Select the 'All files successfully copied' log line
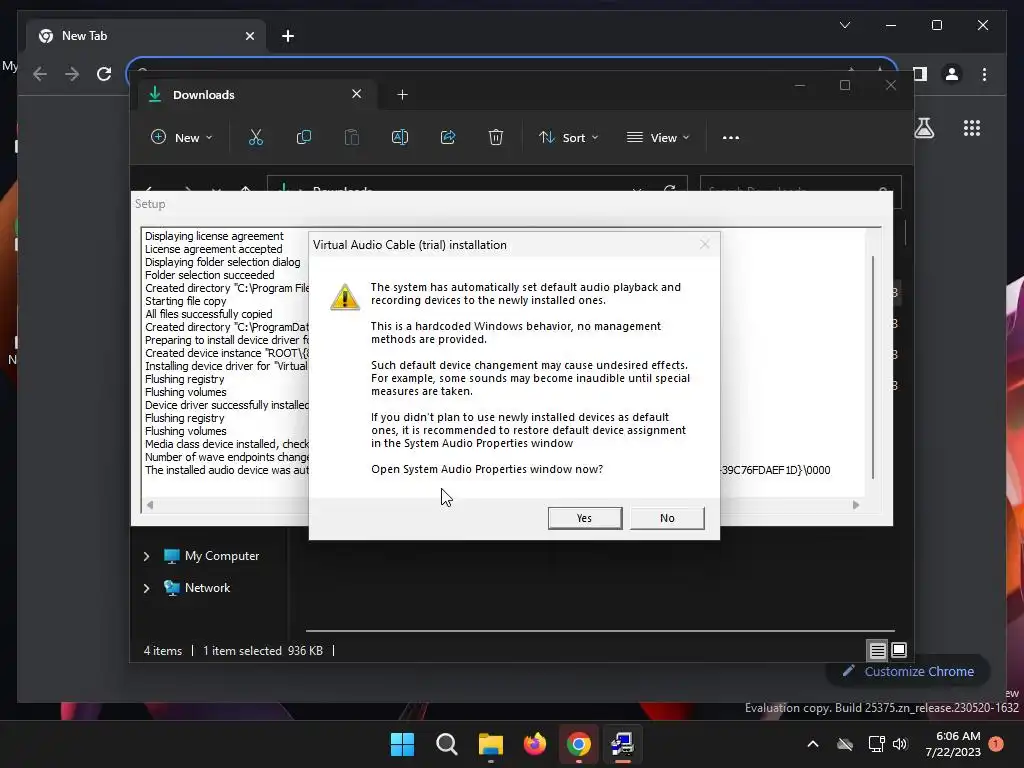 click(209, 314)
